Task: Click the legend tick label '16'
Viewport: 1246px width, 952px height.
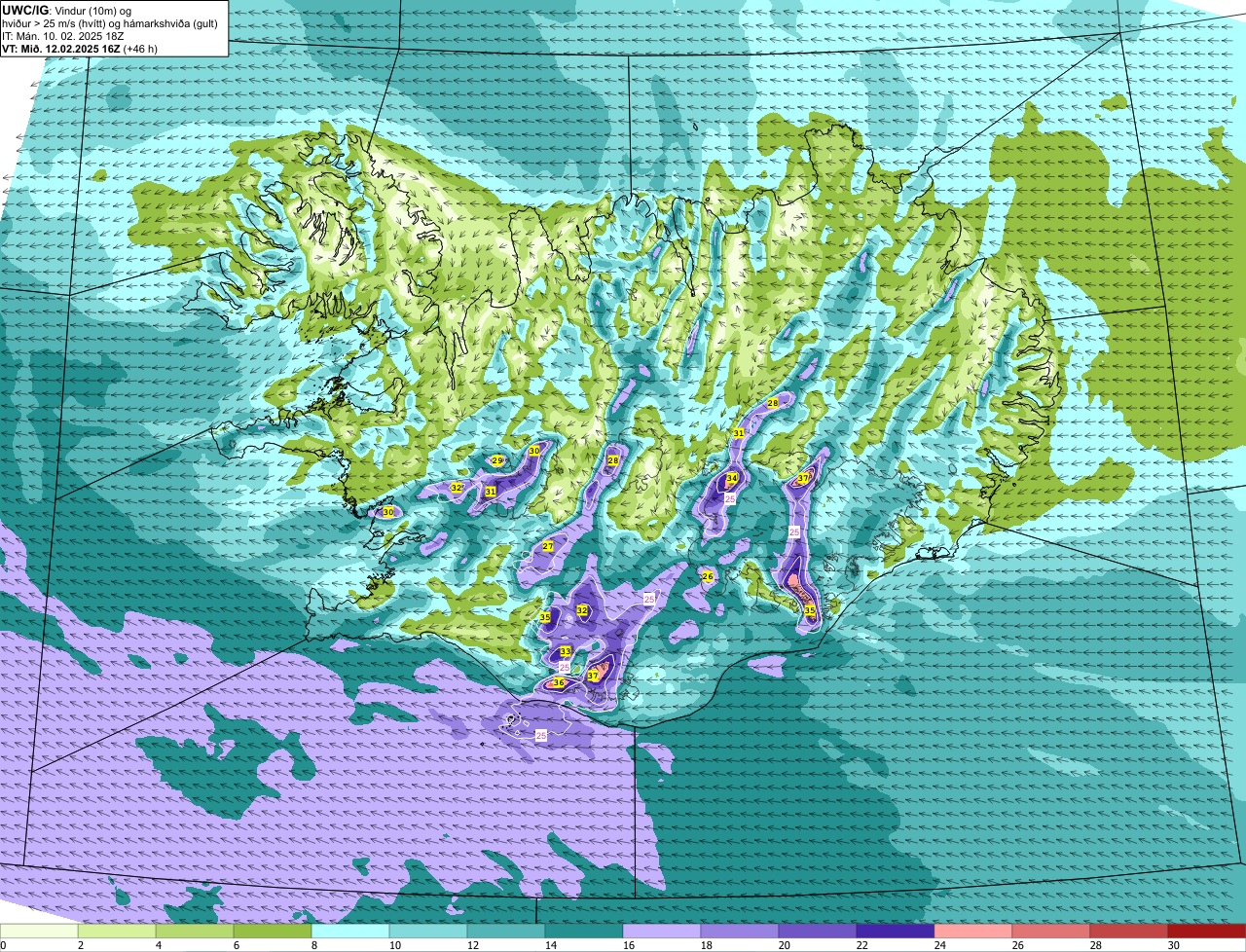Action: click(628, 945)
